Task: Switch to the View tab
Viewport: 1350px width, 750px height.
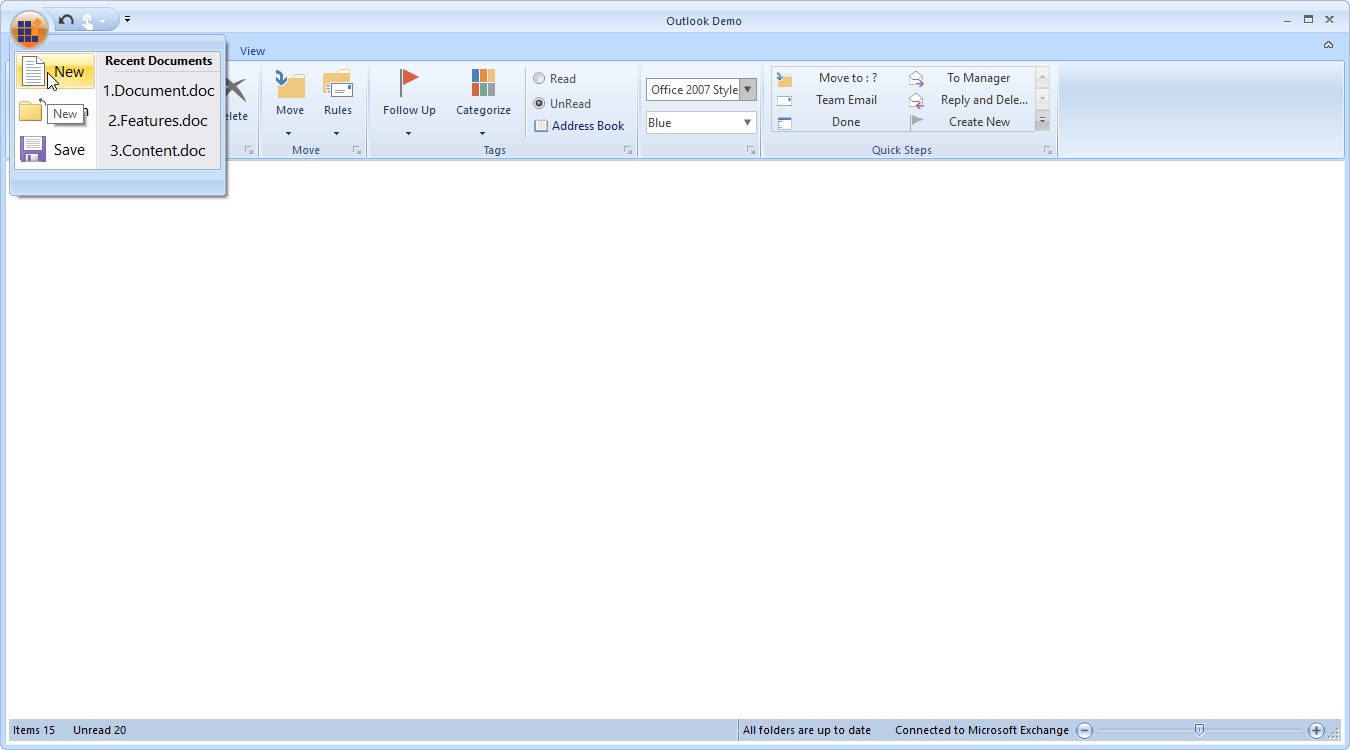Action: coord(252,50)
